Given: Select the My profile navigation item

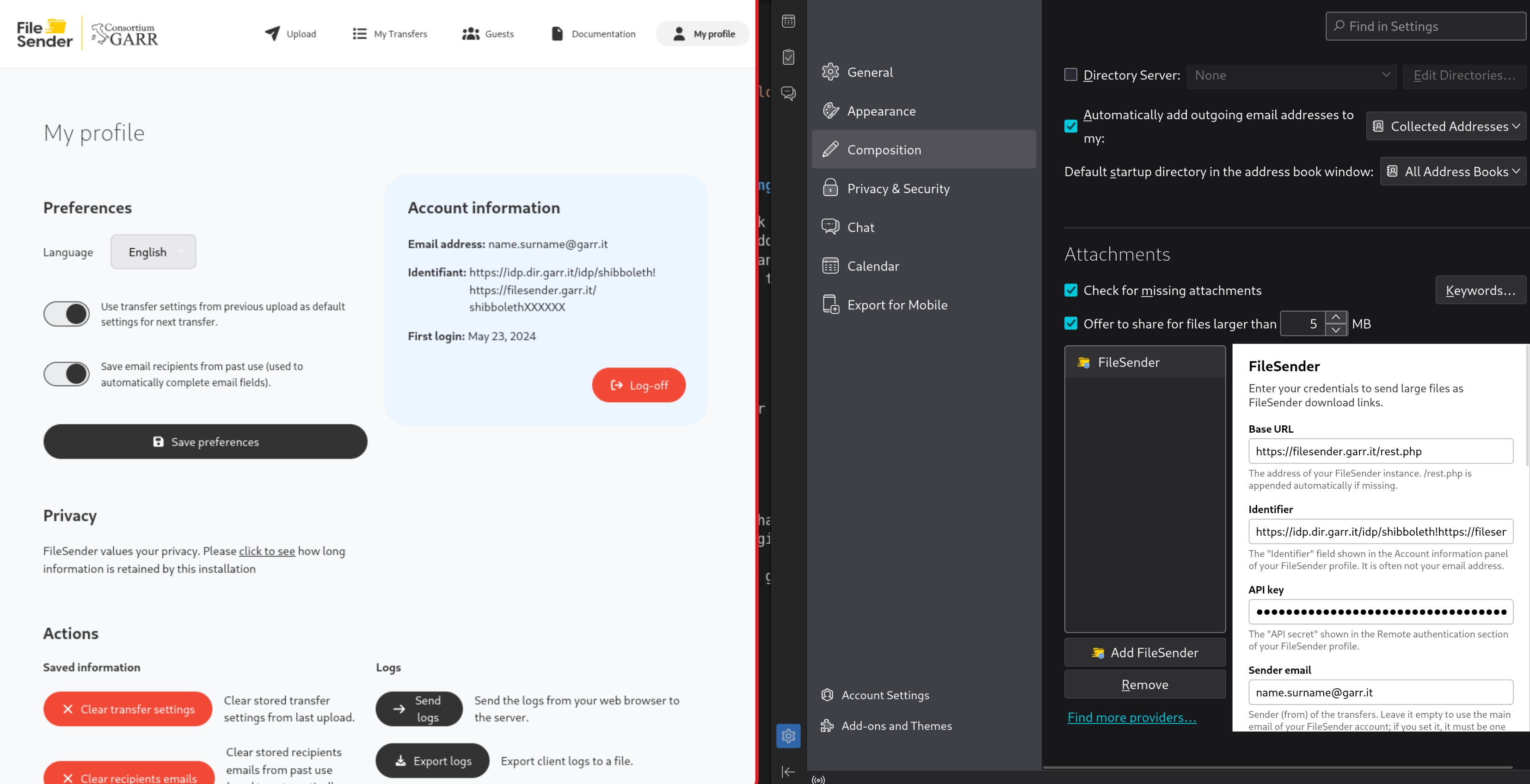Looking at the screenshot, I should coord(703,34).
